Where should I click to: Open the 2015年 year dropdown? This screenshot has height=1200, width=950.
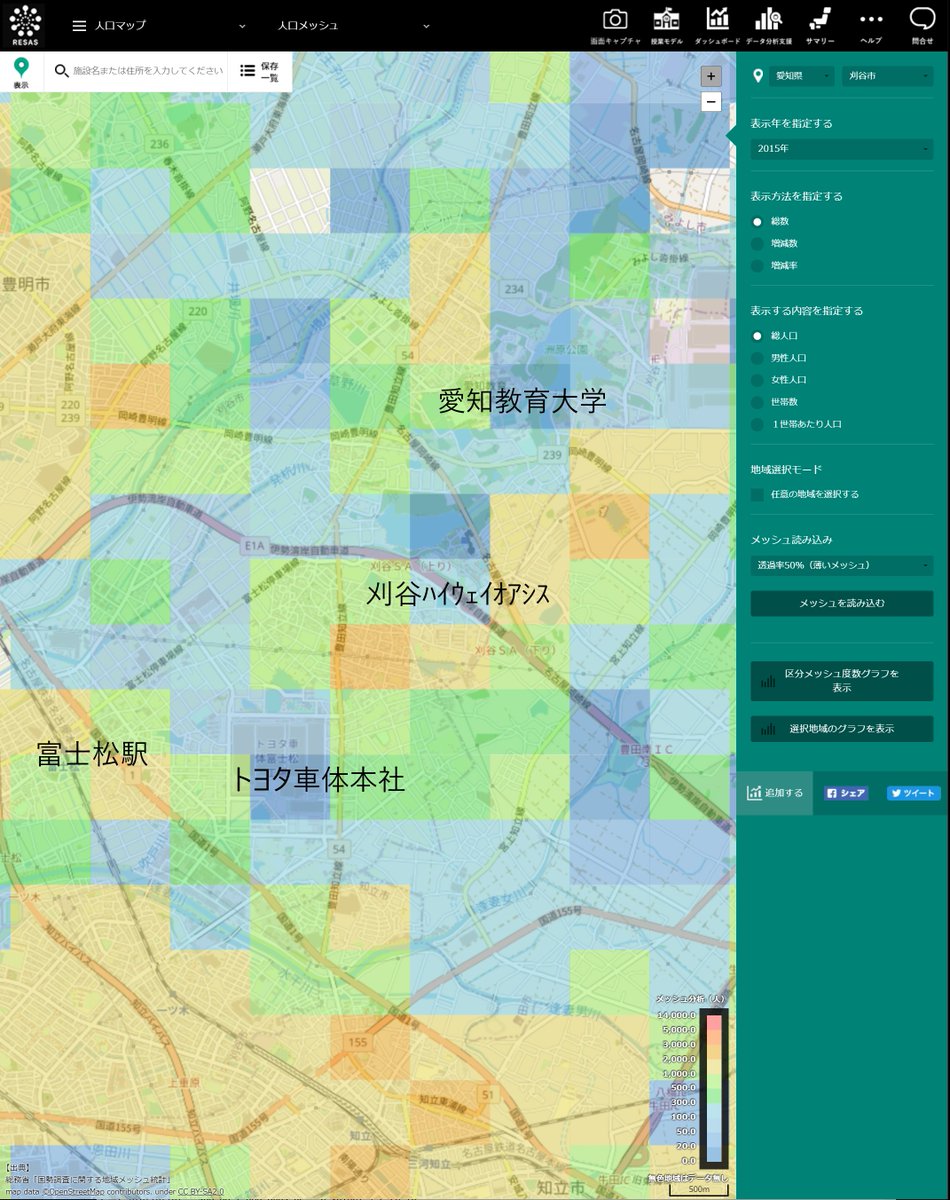coord(842,148)
